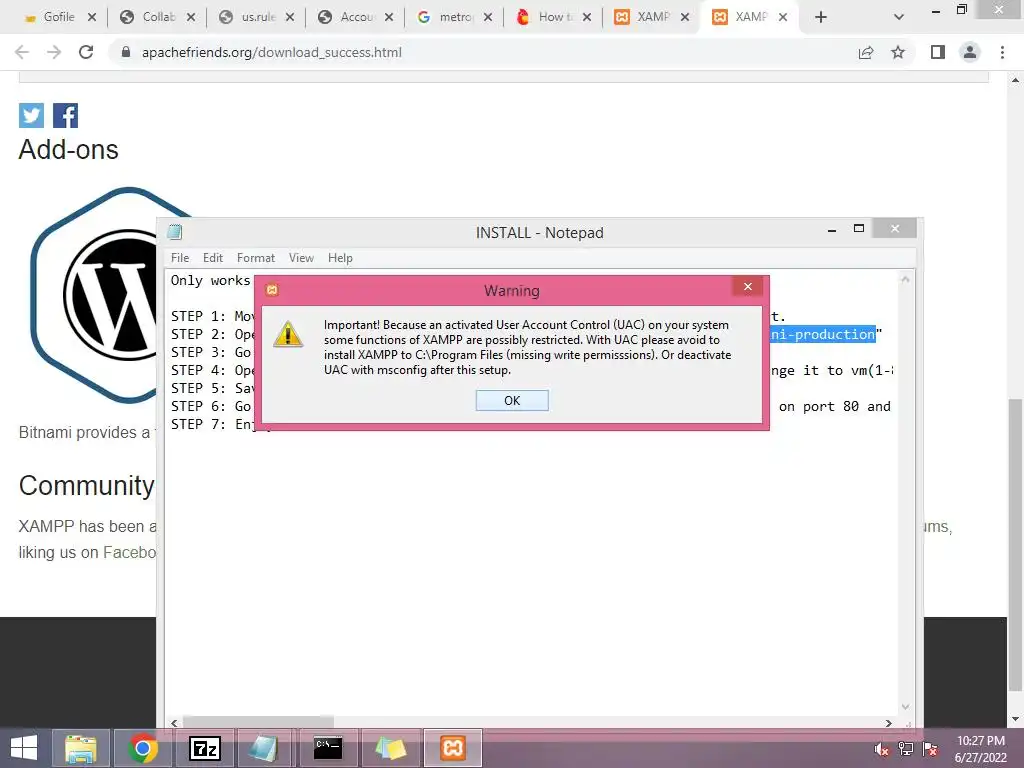Switch to the Account browser tab
1024x768 pixels.
point(347,17)
